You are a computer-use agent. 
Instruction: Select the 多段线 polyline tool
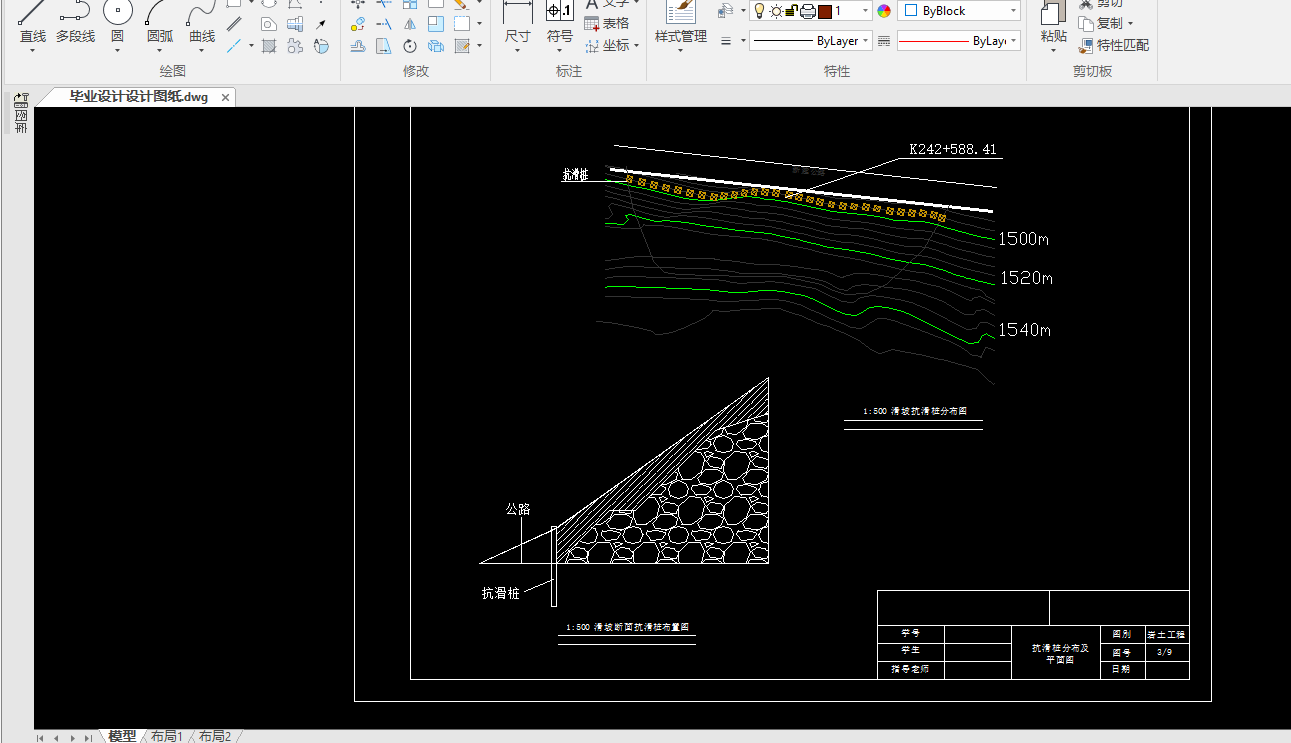point(75,24)
